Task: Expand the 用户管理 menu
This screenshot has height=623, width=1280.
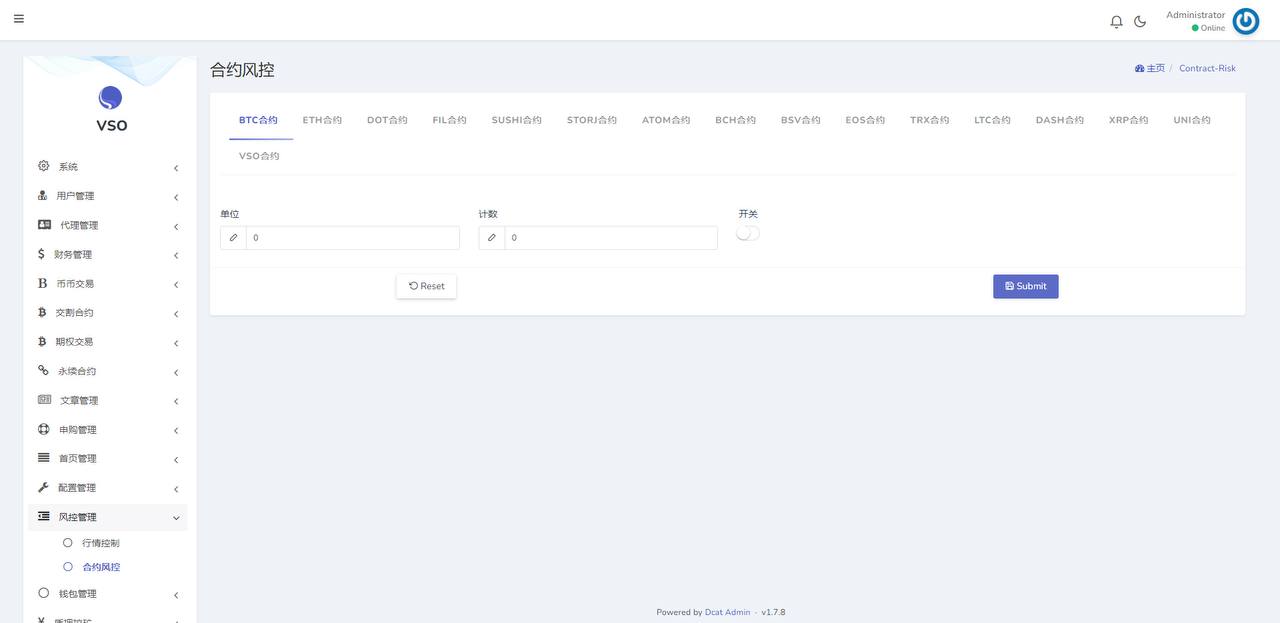Action: pyautogui.click(x=76, y=196)
